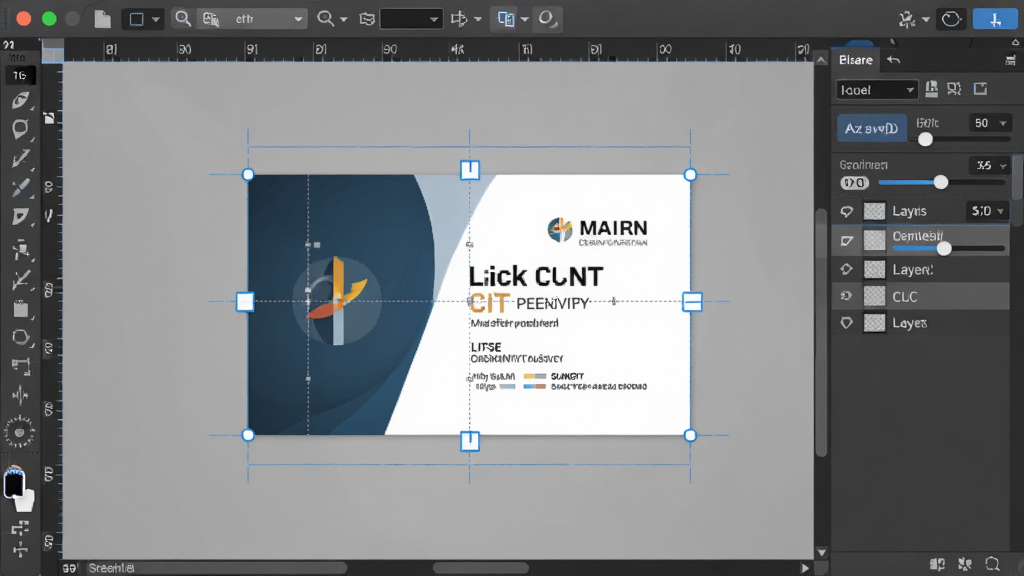Select the paint brush tool
Screen dimensions: 1024x576
pyautogui.click(x=20, y=187)
